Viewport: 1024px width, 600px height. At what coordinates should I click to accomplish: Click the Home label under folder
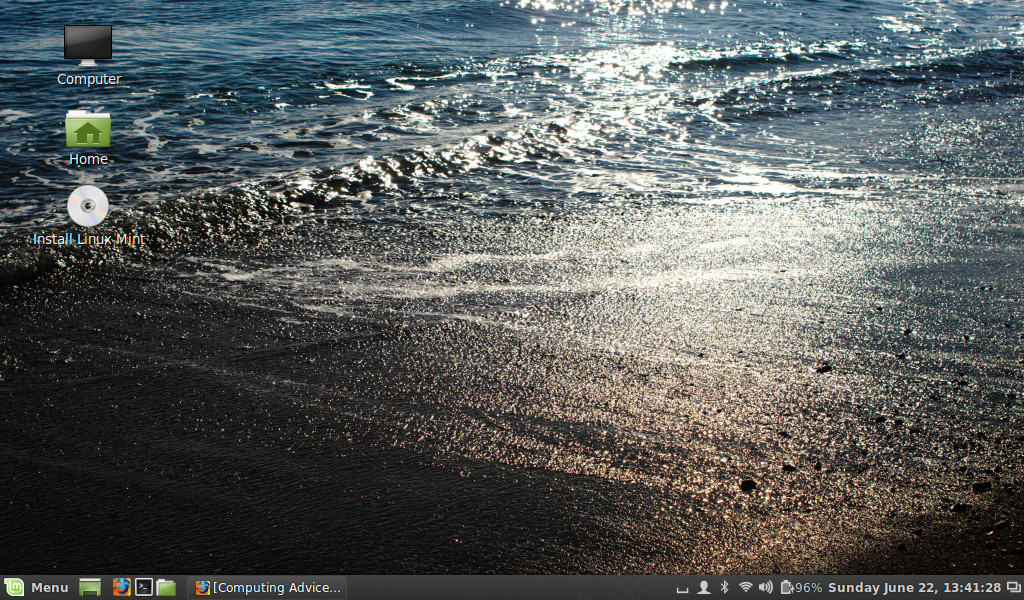(x=88, y=159)
